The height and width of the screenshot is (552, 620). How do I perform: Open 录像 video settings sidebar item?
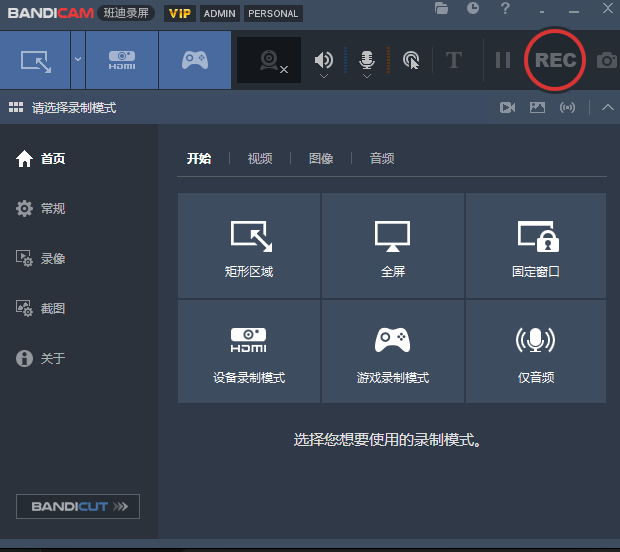pos(40,259)
